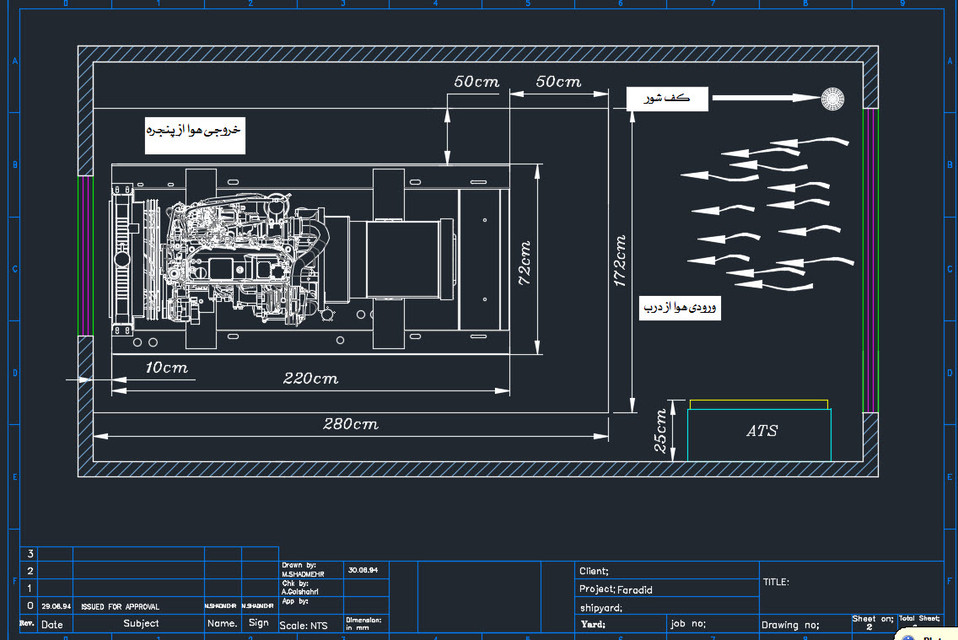958x640 pixels.
Task: Click the floor drain circle symbol
Action: coord(833,98)
